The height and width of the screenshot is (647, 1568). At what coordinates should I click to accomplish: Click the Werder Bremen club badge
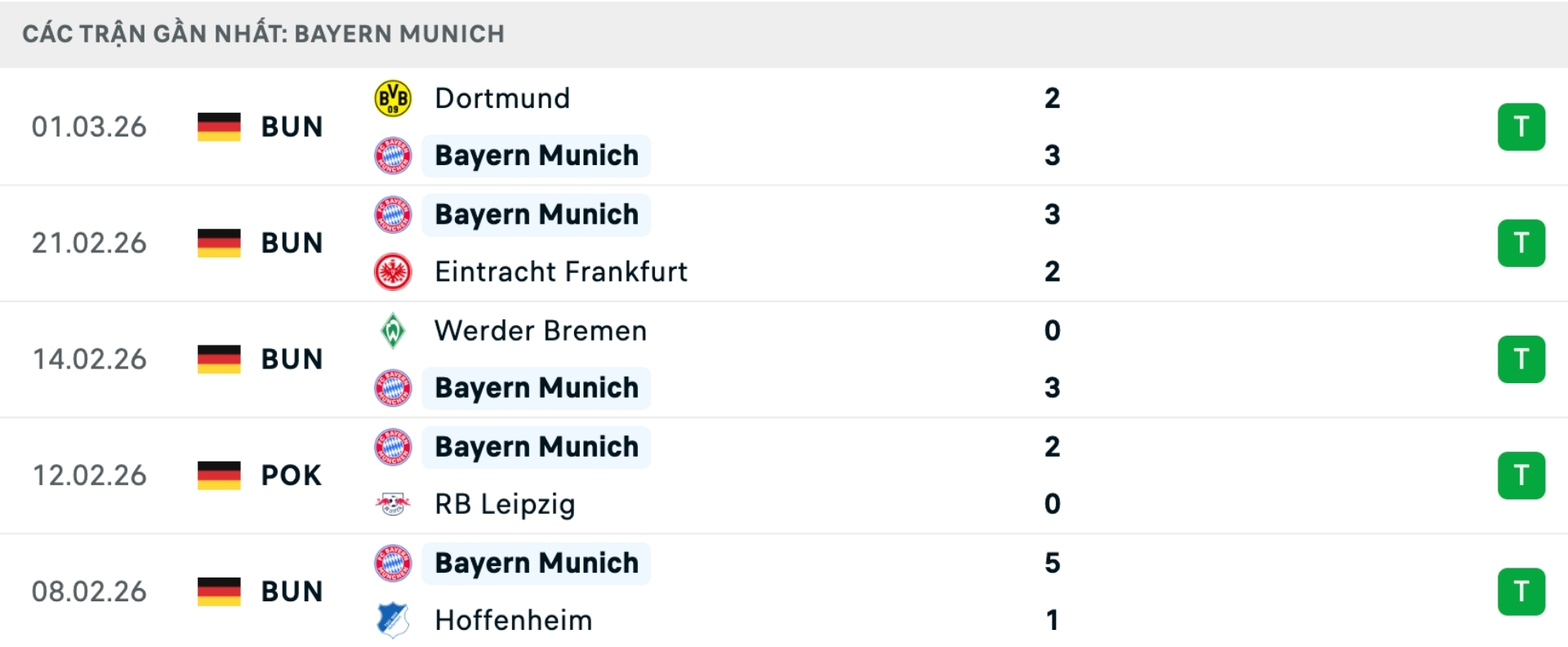pyautogui.click(x=393, y=331)
